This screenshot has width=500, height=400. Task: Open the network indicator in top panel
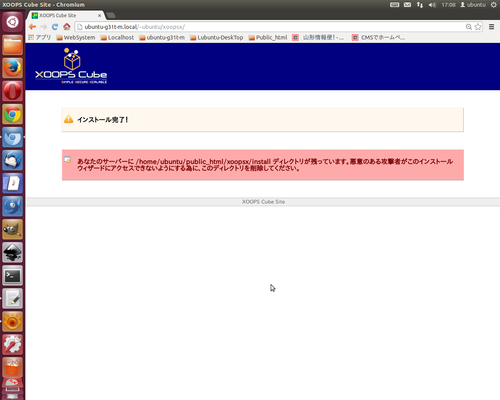[x=420, y=5]
